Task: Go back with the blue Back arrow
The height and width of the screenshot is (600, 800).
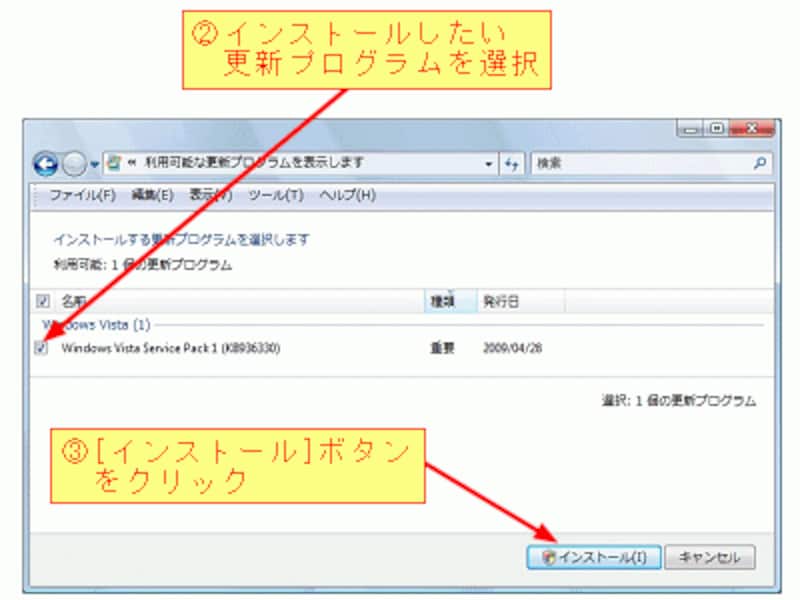Action: pyautogui.click(x=45, y=164)
